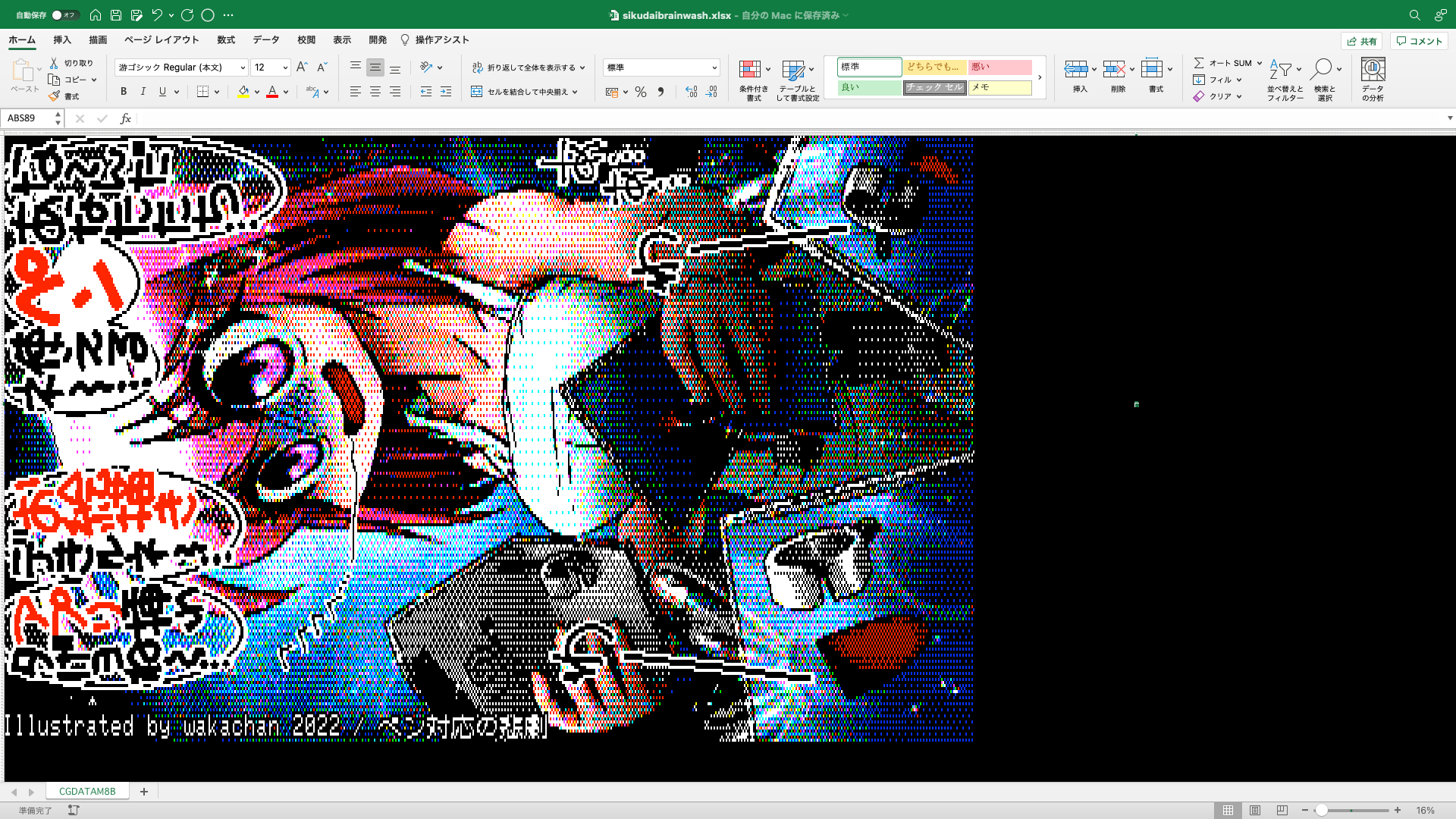The width and height of the screenshot is (1456, 819).
Task: Switch to the 挿入 tab
Action: pos(62,40)
